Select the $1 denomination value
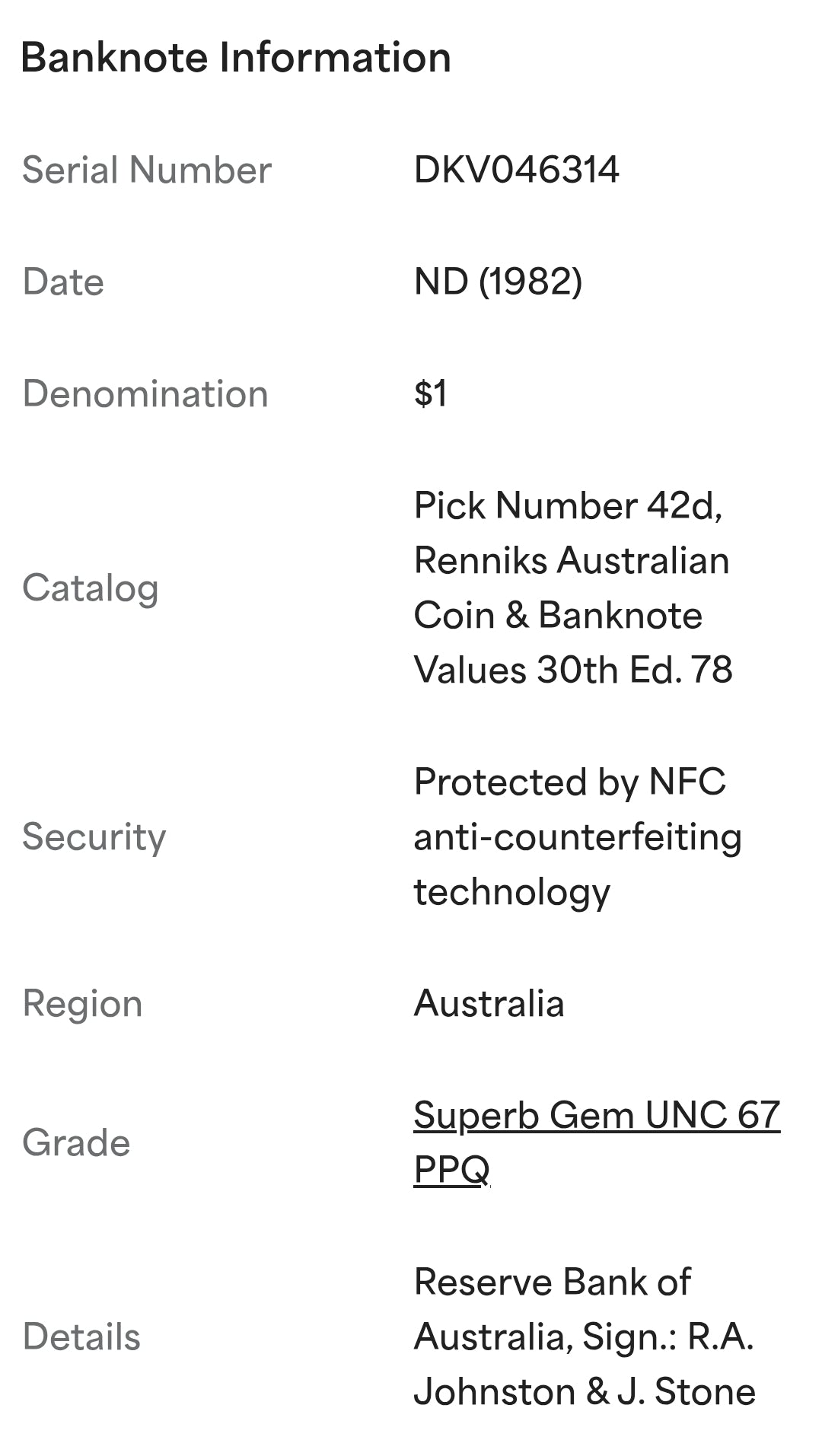 tap(430, 393)
